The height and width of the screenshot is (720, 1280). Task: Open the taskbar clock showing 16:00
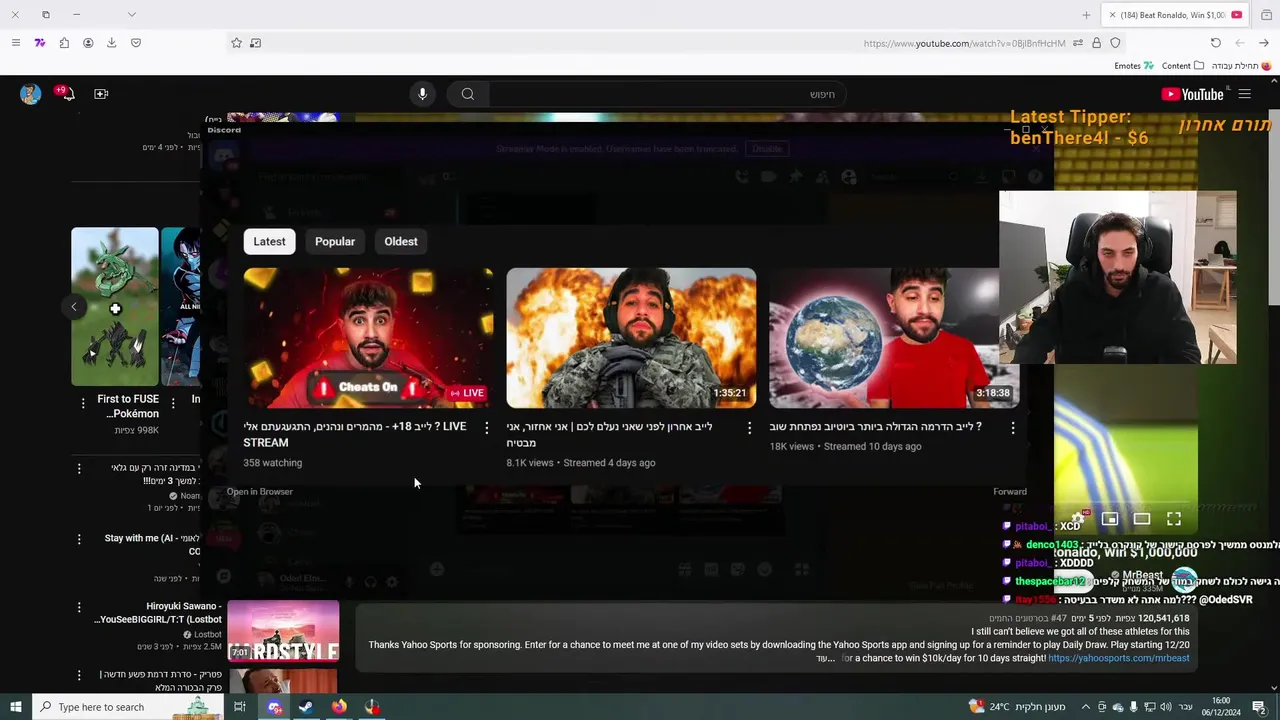click(x=1221, y=707)
